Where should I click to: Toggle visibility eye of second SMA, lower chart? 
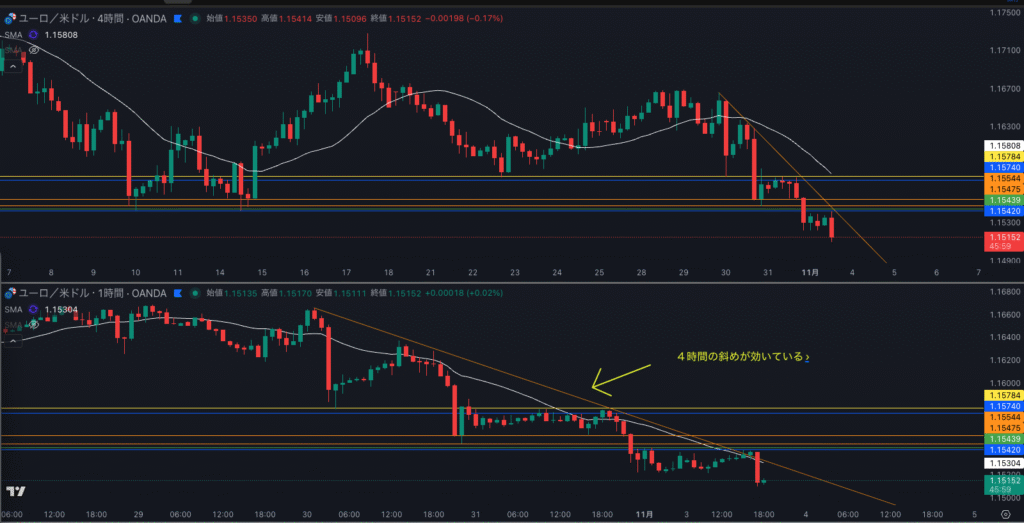tap(34, 323)
